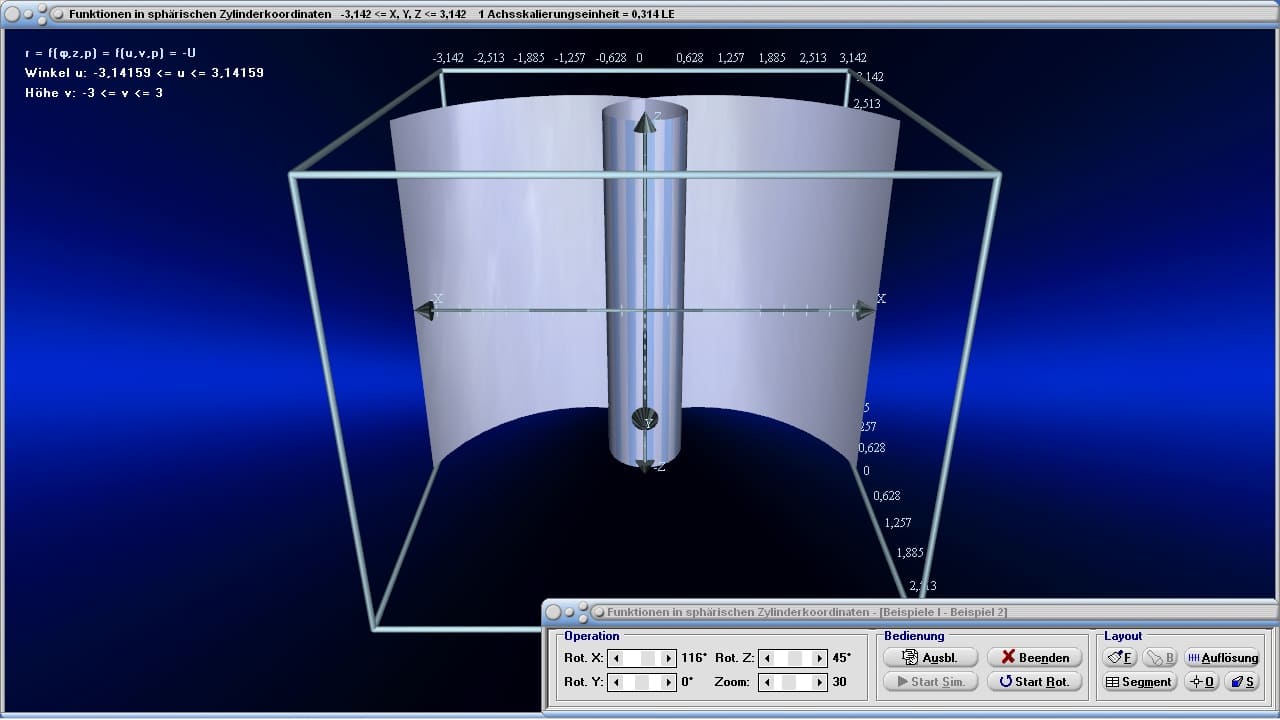Click the 'Layout' group label

click(1123, 636)
